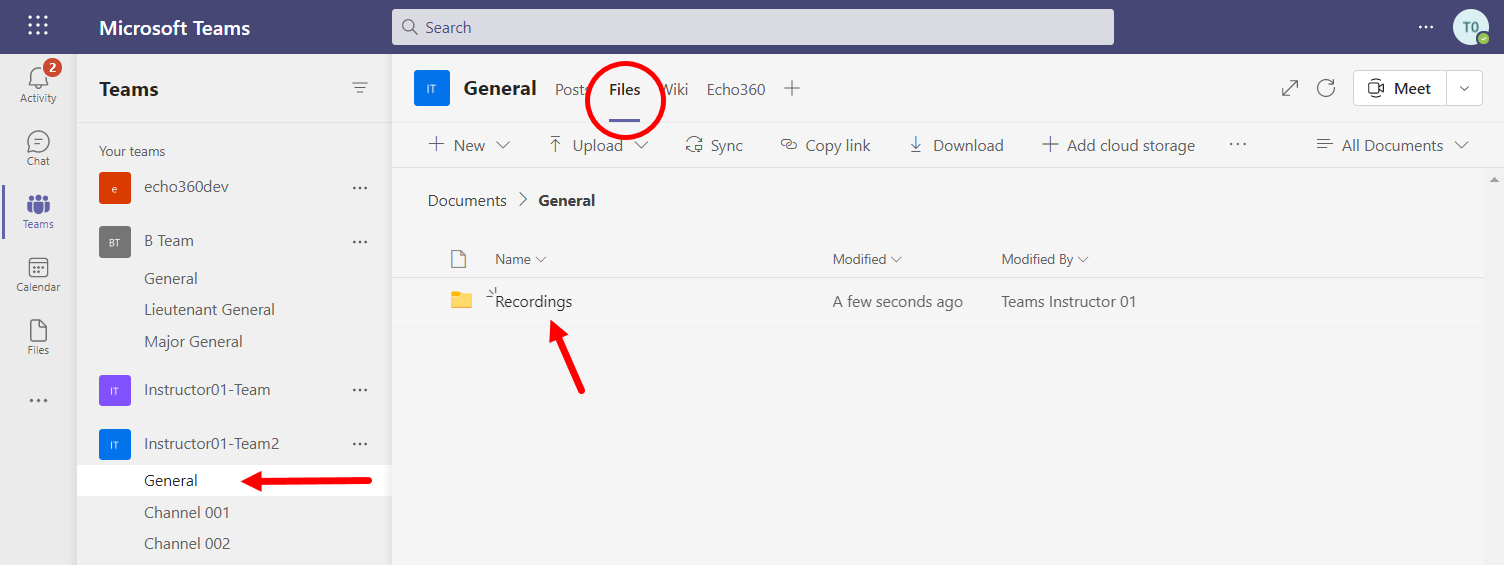1504x565 pixels.
Task: Click Recordings folder icon
Action: click(461, 300)
